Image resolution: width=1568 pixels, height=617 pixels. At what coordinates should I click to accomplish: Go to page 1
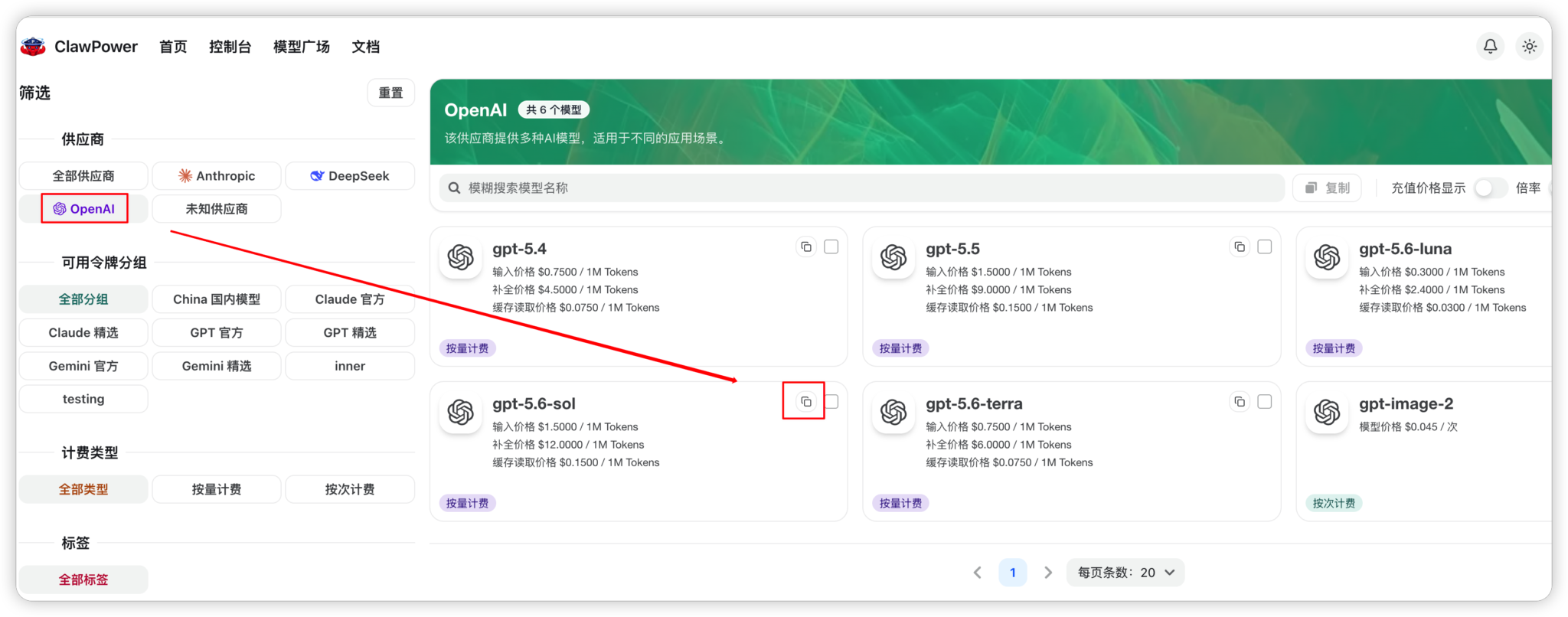pos(1013,573)
